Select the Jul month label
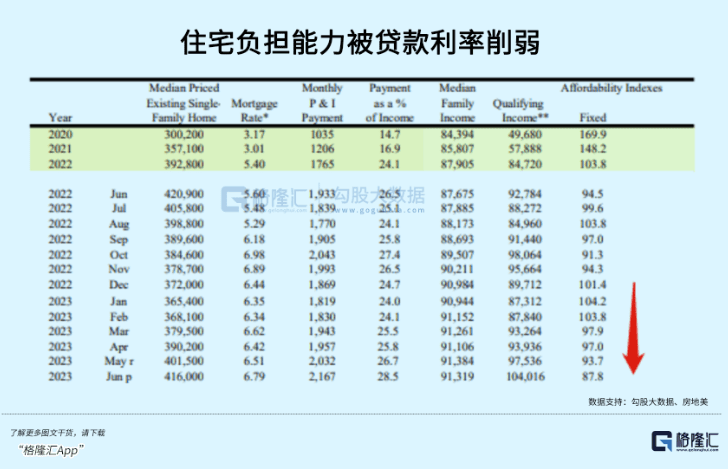The image size is (728, 469). point(119,208)
